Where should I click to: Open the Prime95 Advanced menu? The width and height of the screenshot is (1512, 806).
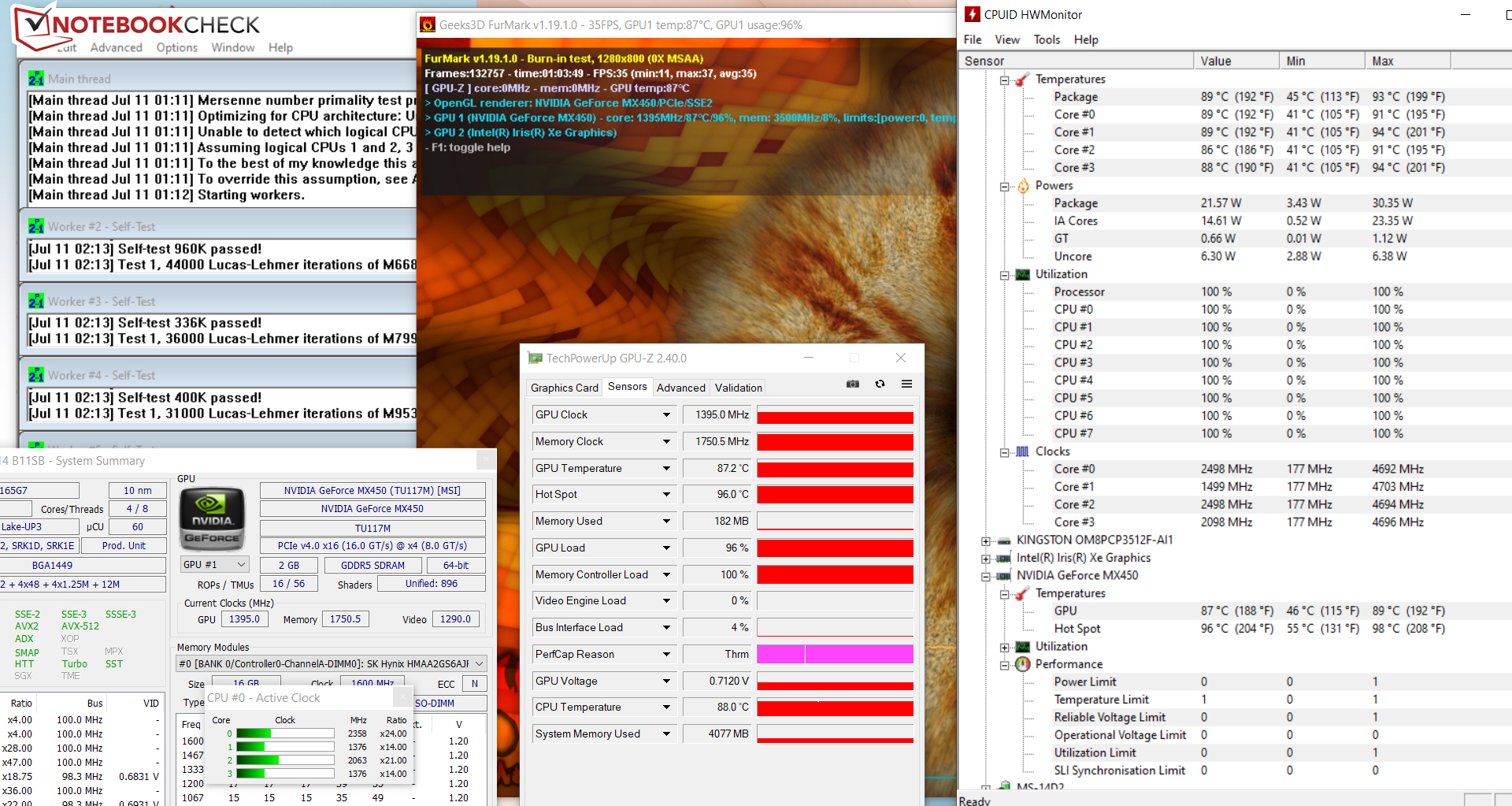click(x=117, y=47)
